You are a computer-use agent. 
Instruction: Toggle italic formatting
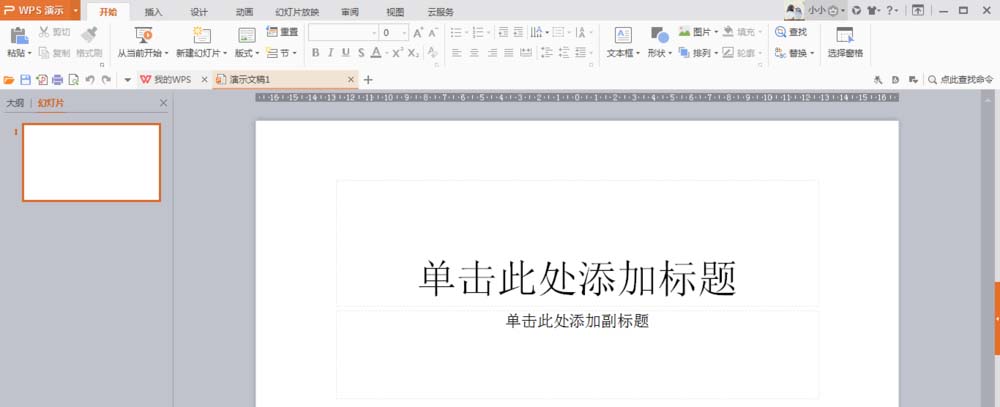pos(331,52)
